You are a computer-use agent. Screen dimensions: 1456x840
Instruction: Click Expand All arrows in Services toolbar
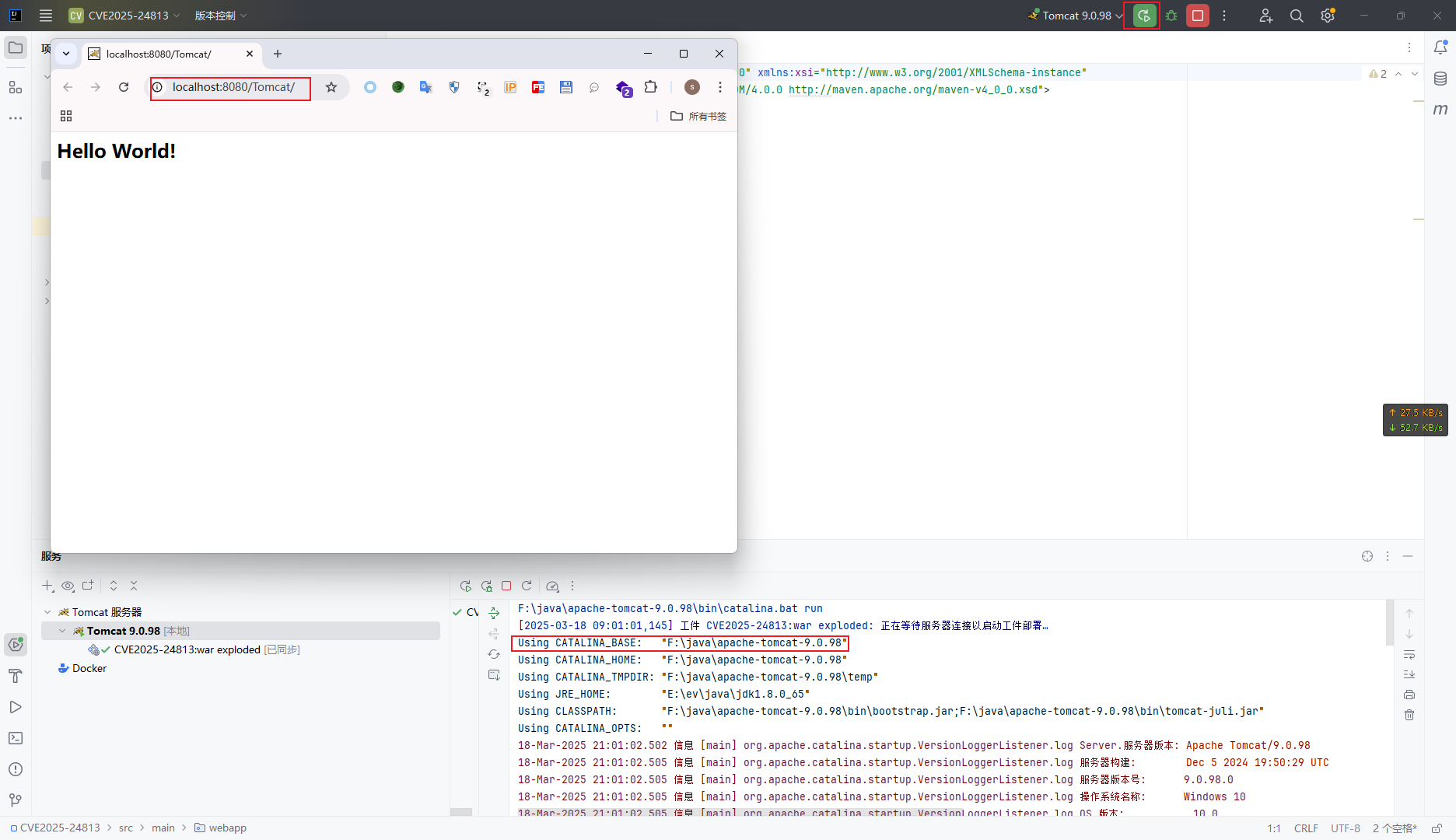[x=114, y=586]
